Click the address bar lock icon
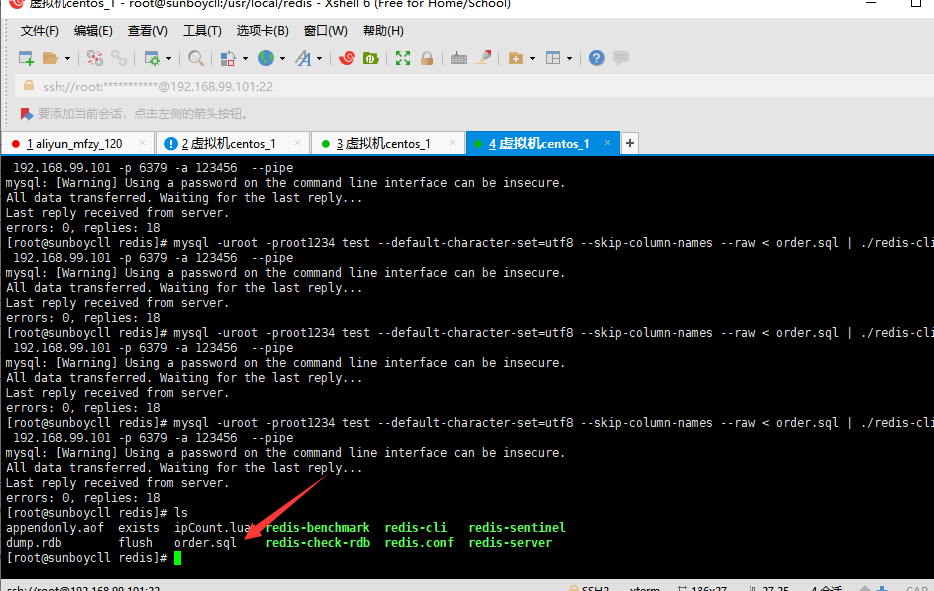This screenshot has width=934, height=591. [29, 86]
